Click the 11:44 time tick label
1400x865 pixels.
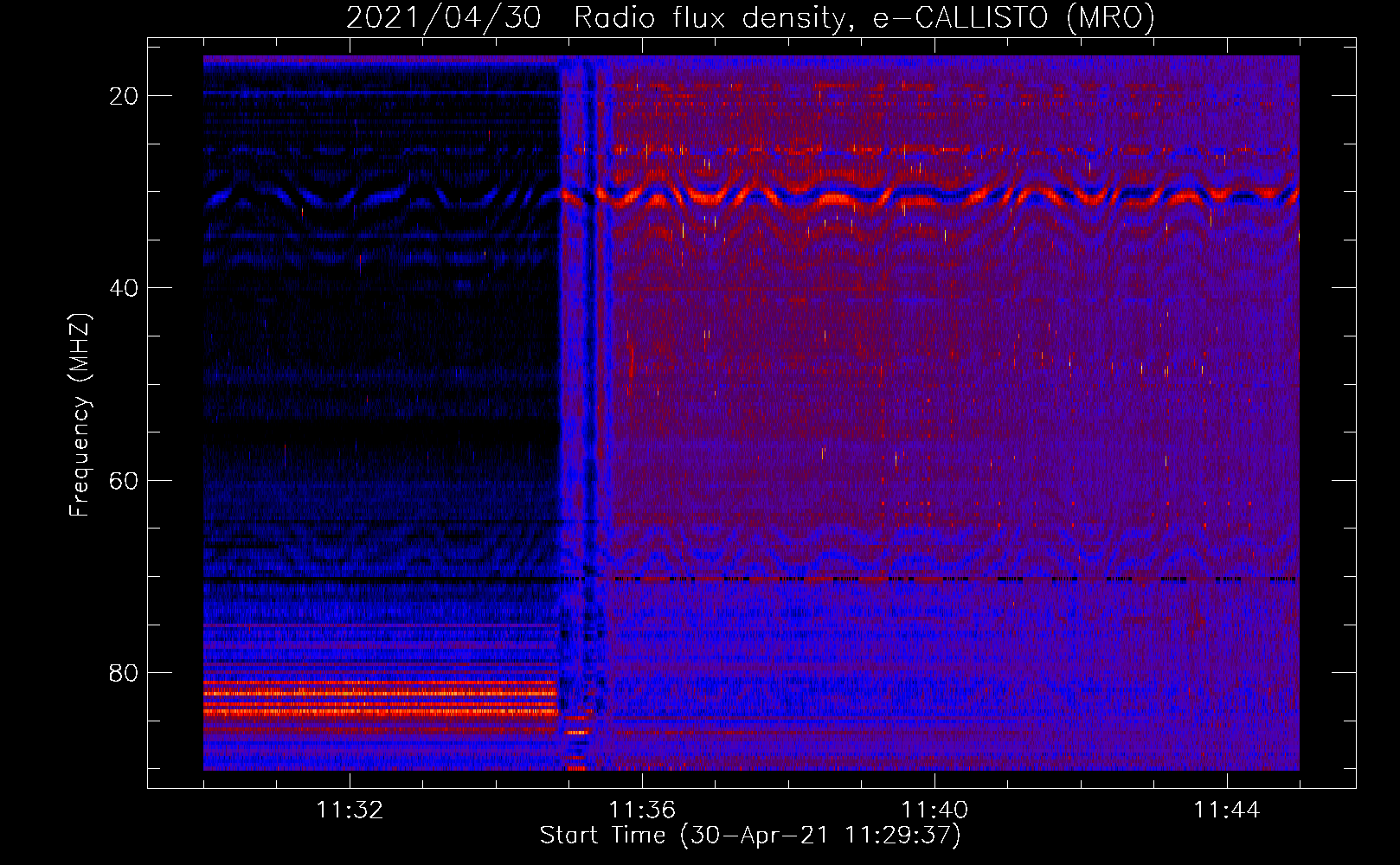click(1227, 811)
